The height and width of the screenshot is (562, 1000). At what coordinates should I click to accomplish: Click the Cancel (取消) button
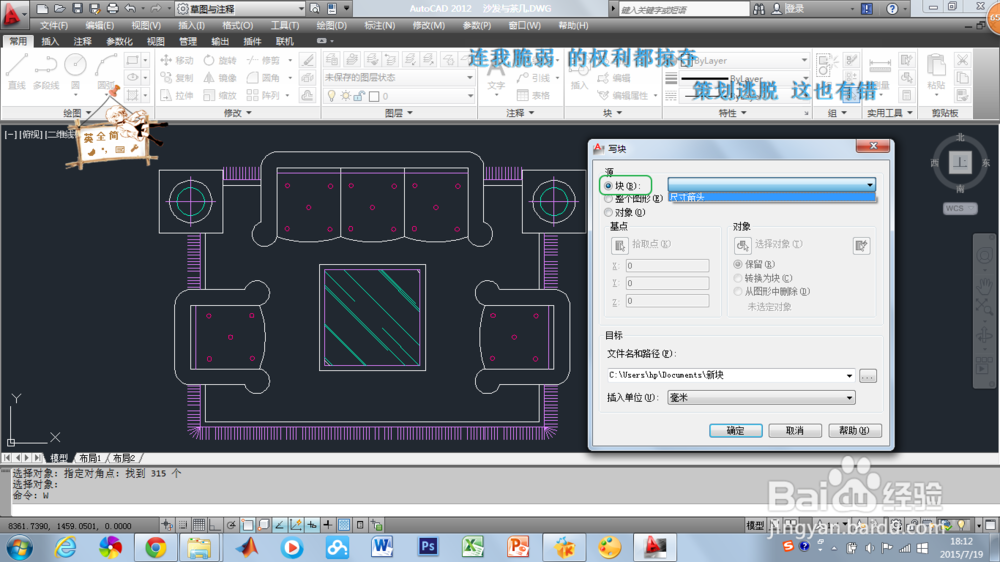[795, 431]
